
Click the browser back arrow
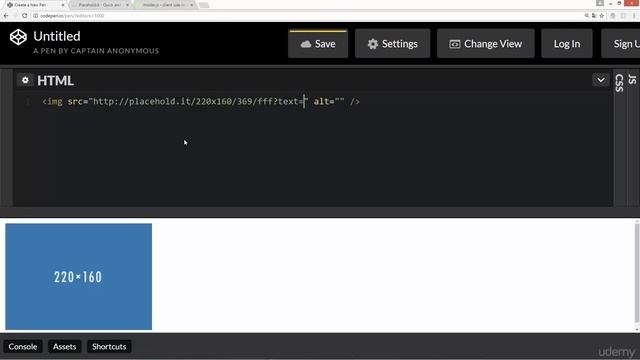(6, 16)
